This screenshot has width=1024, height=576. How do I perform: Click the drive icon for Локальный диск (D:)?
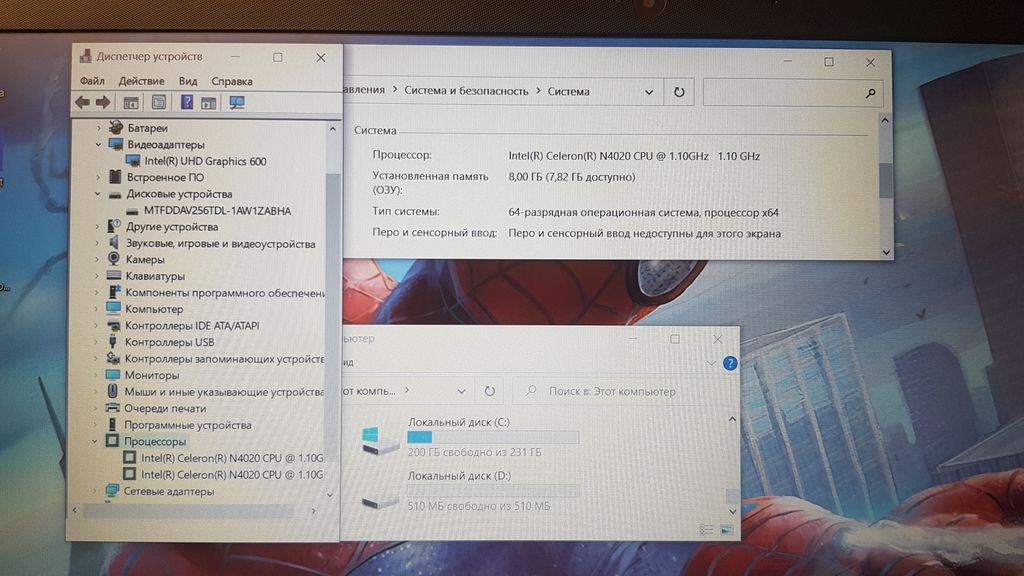[x=379, y=500]
